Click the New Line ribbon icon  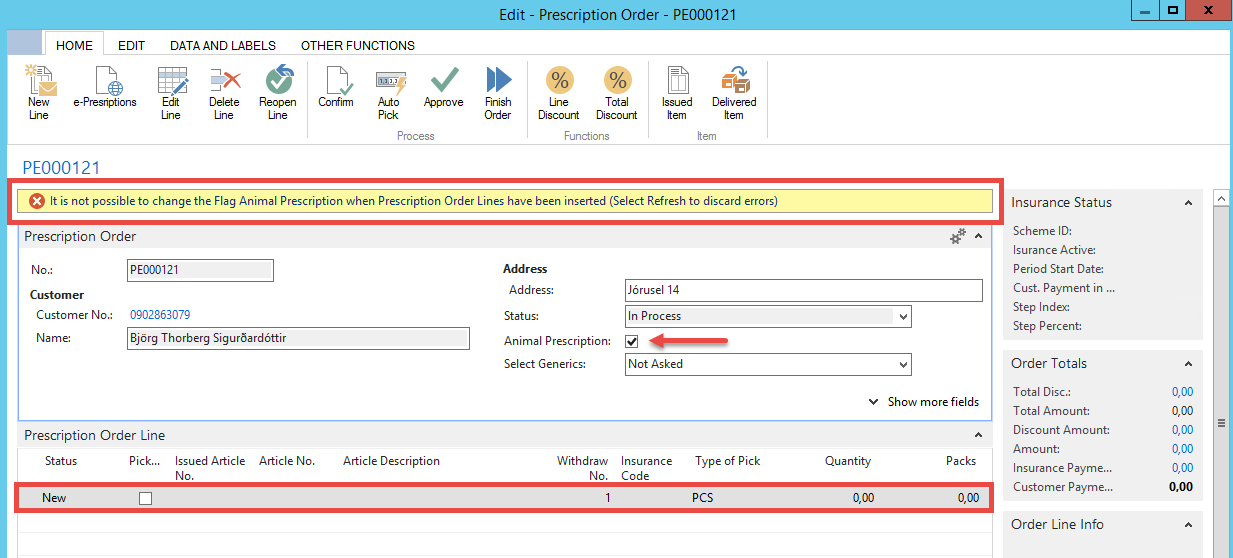click(39, 82)
